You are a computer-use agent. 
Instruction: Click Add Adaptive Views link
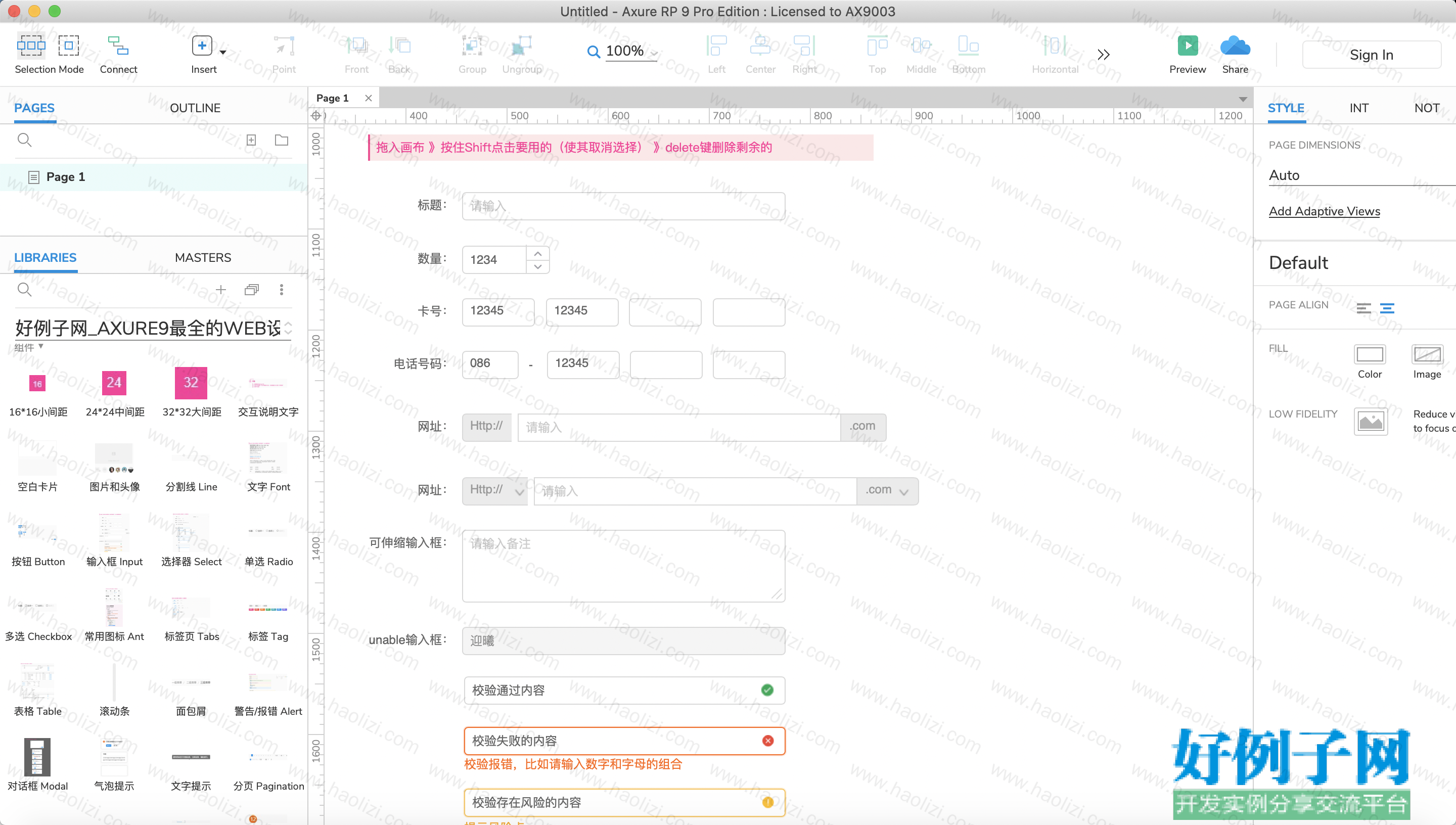pyautogui.click(x=1324, y=211)
